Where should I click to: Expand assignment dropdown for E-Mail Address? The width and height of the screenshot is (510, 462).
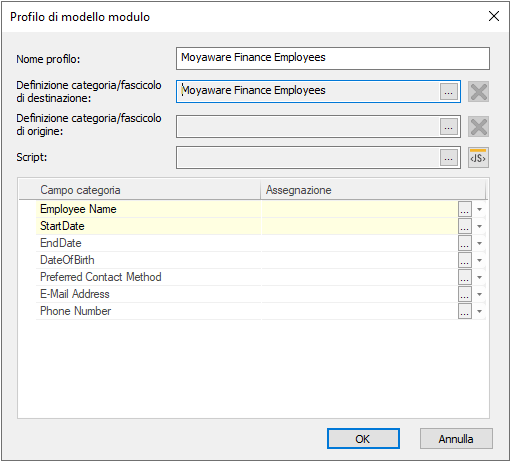coord(479,294)
